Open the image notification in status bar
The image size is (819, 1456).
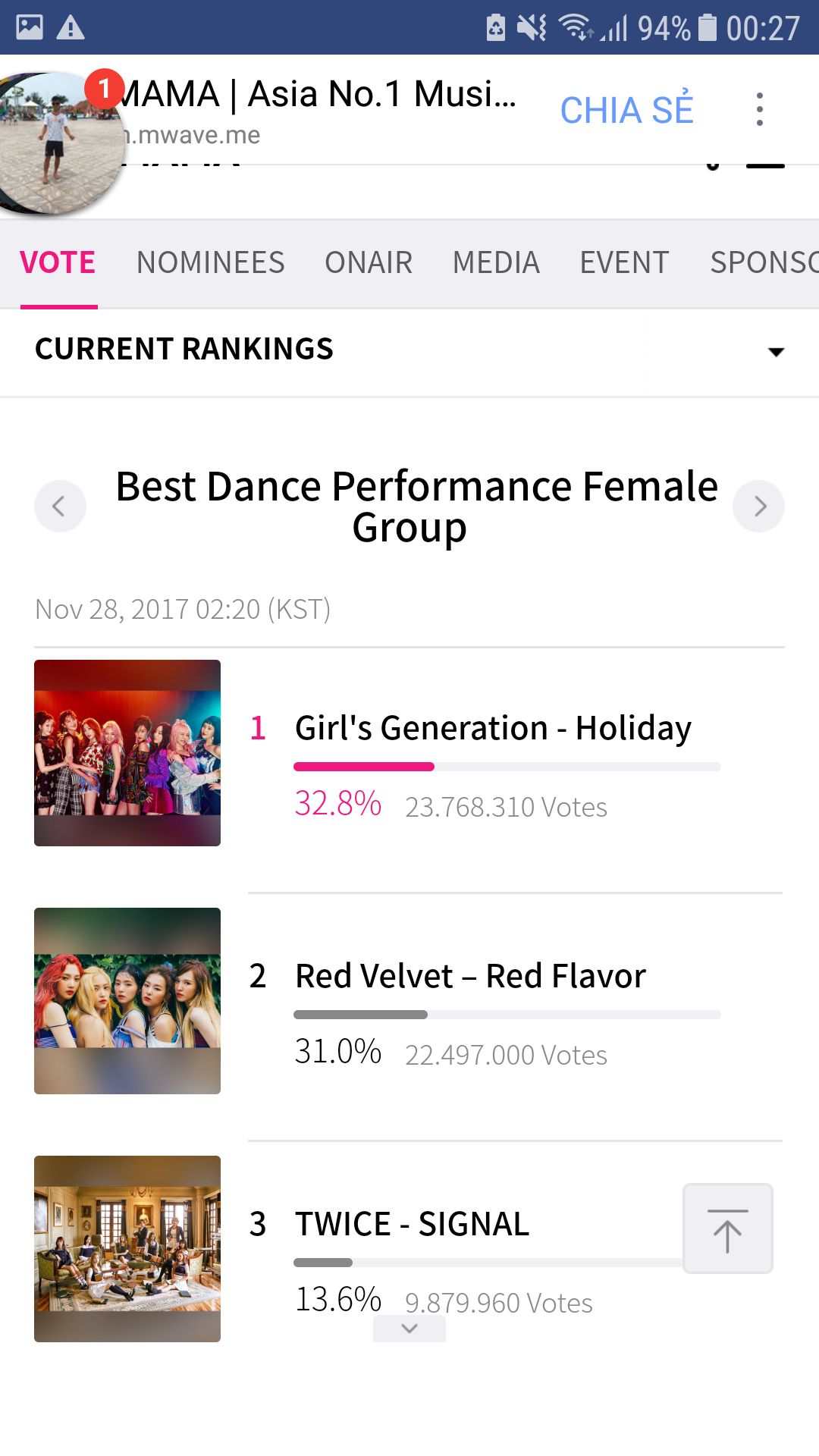click(30, 27)
